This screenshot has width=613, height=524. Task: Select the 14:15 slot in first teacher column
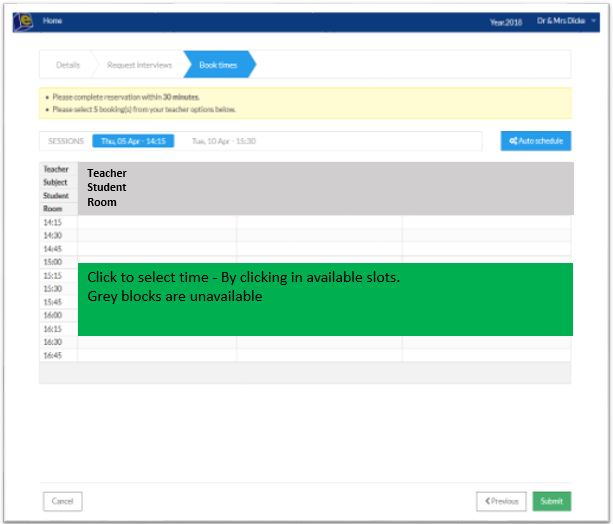point(157,222)
